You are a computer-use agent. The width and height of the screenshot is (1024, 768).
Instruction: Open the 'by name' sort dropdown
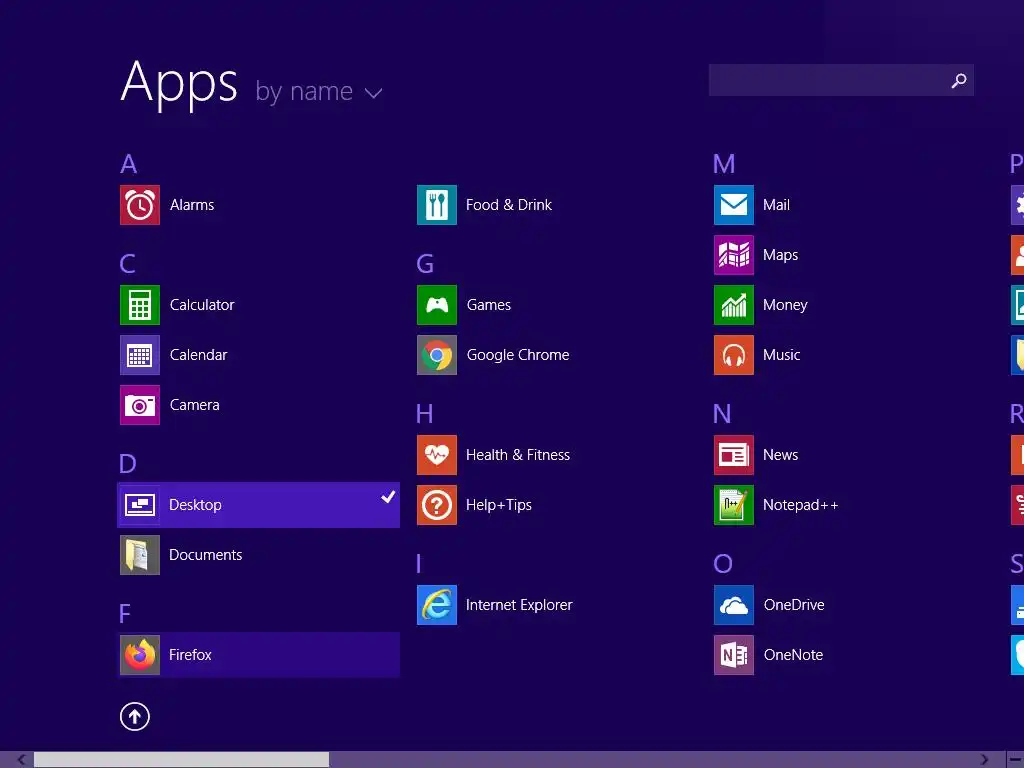click(319, 91)
